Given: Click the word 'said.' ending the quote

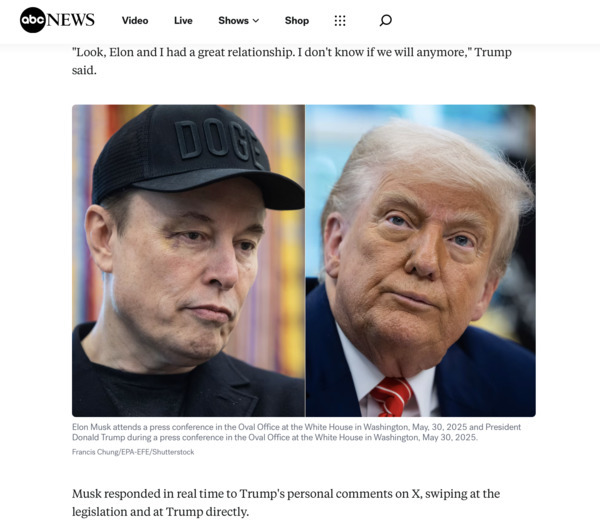Looking at the screenshot, I should [84, 70].
